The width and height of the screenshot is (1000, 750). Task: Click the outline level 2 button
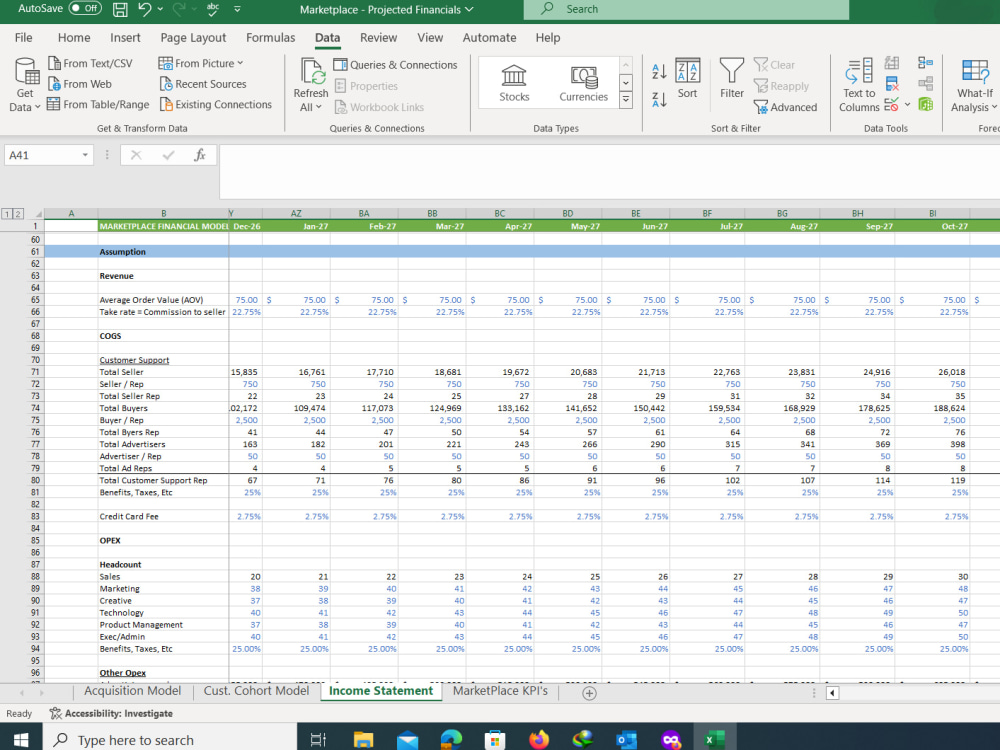pyautogui.click(x=18, y=213)
